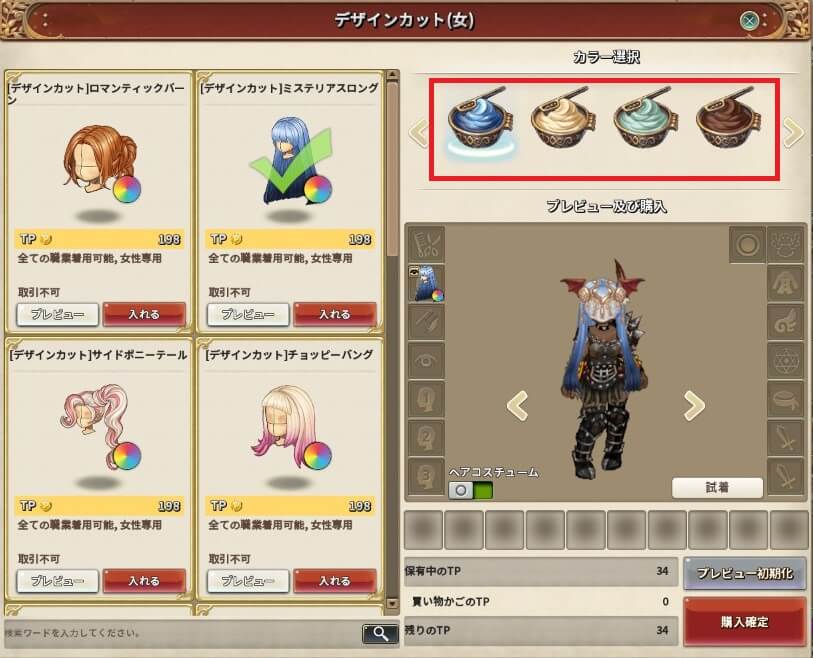Show previous hair colors with left arrow
The image size is (813, 658).
pyautogui.click(x=419, y=132)
